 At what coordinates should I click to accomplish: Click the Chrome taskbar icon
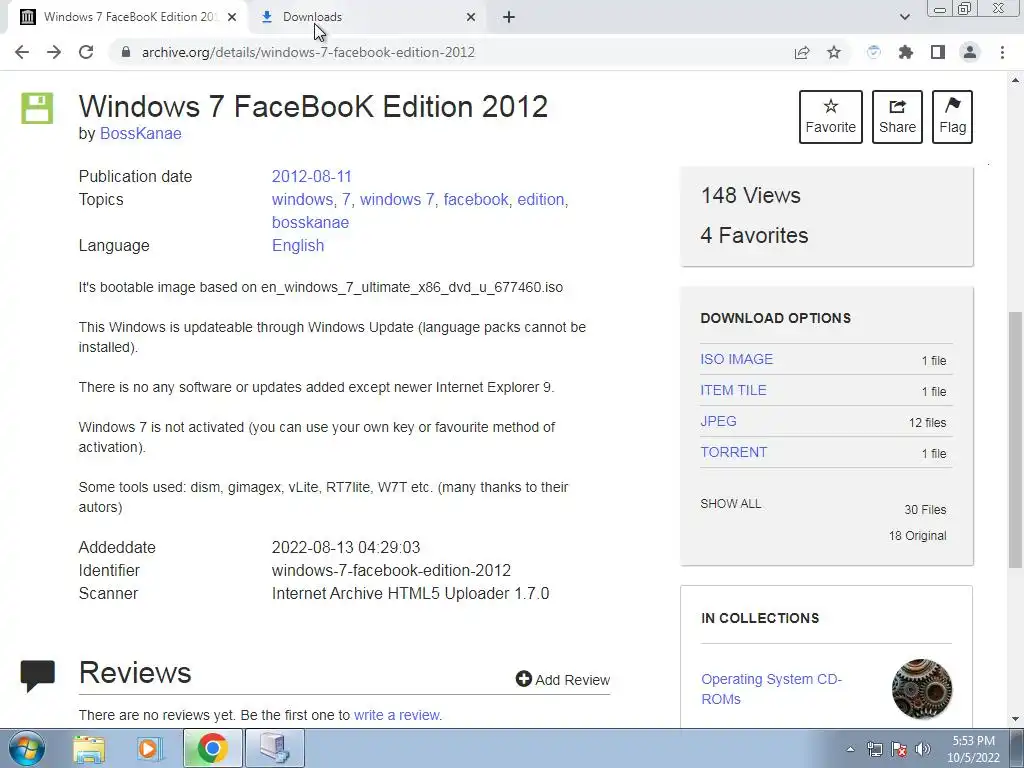pyautogui.click(x=212, y=748)
